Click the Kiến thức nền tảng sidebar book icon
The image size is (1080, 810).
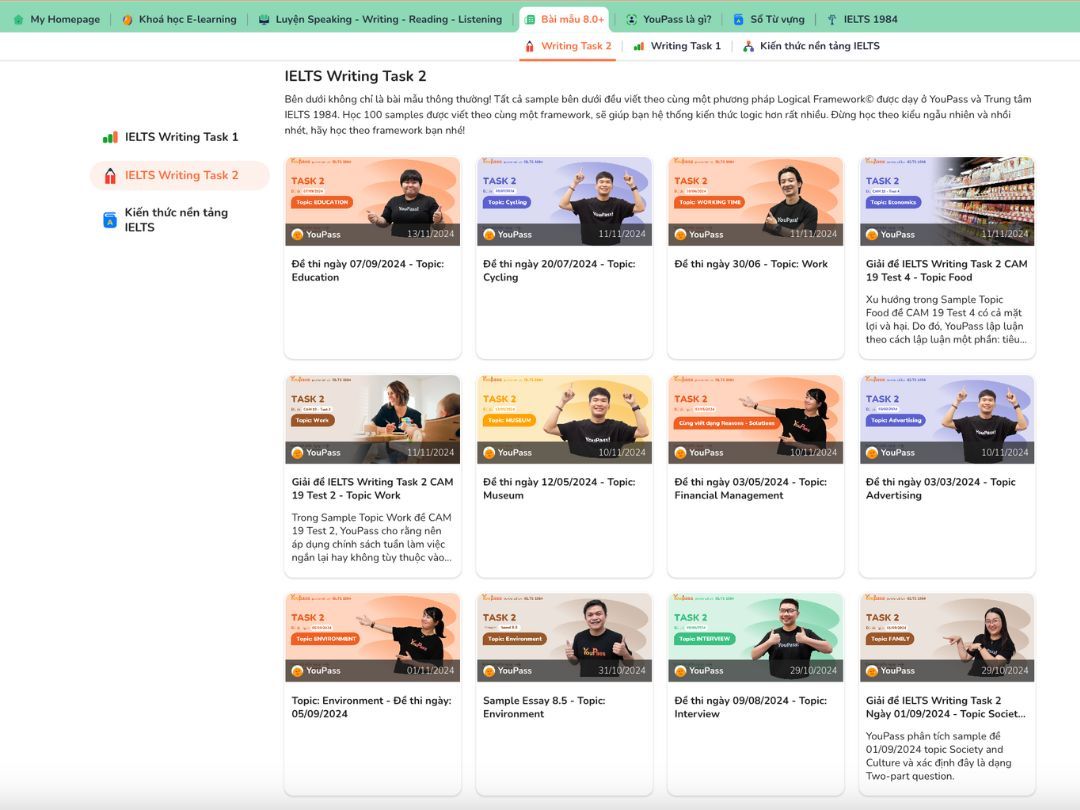pos(110,220)
